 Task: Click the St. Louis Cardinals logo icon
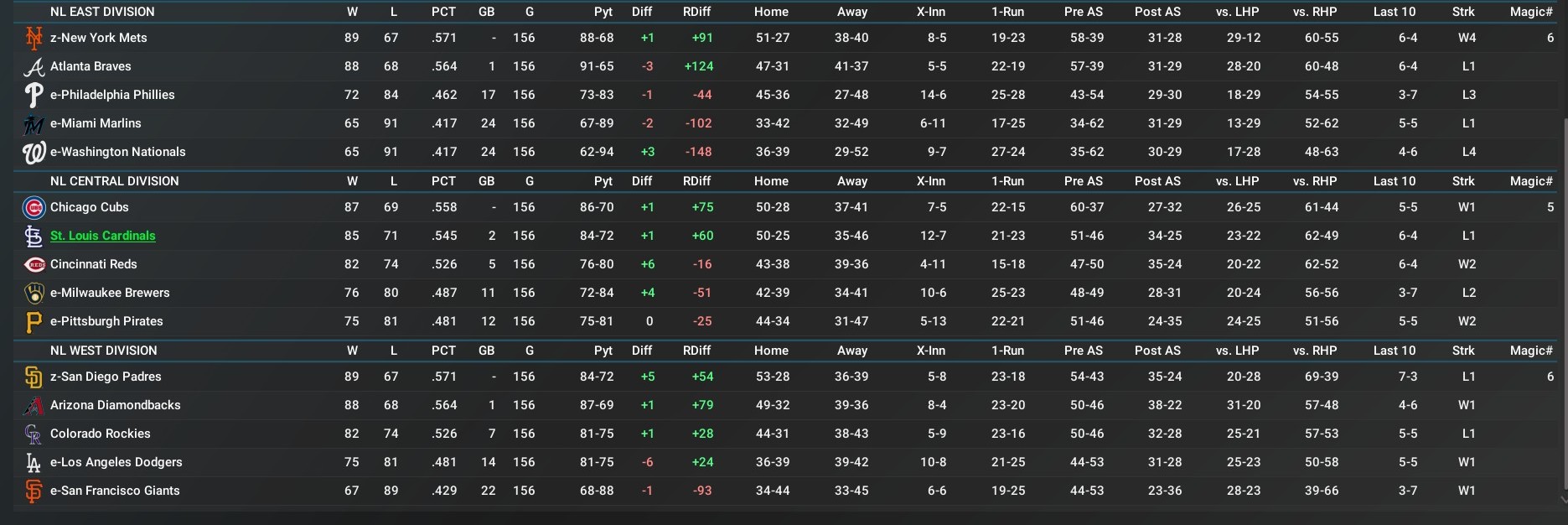(x=34, y=236)
